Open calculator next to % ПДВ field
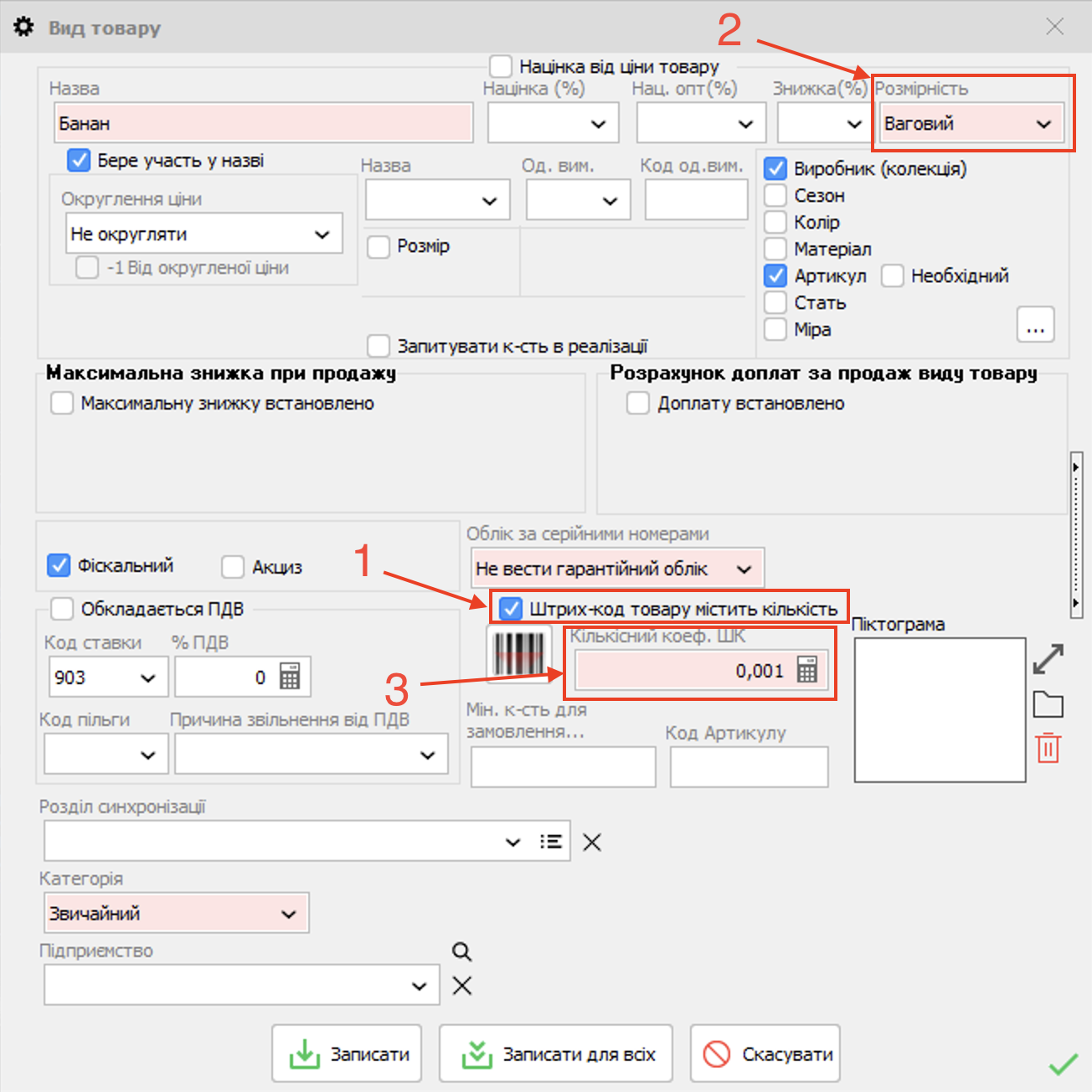The width and height of the screenshot is (1092, 1092). pos(290,677)
